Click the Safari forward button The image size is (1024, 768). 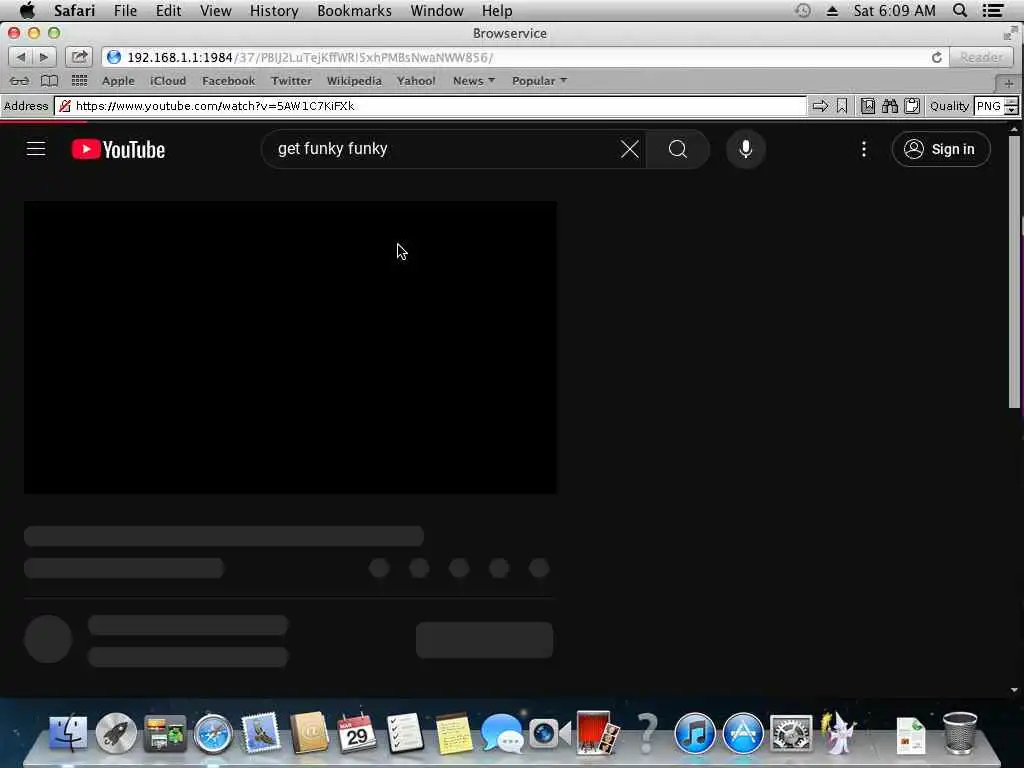44,57
